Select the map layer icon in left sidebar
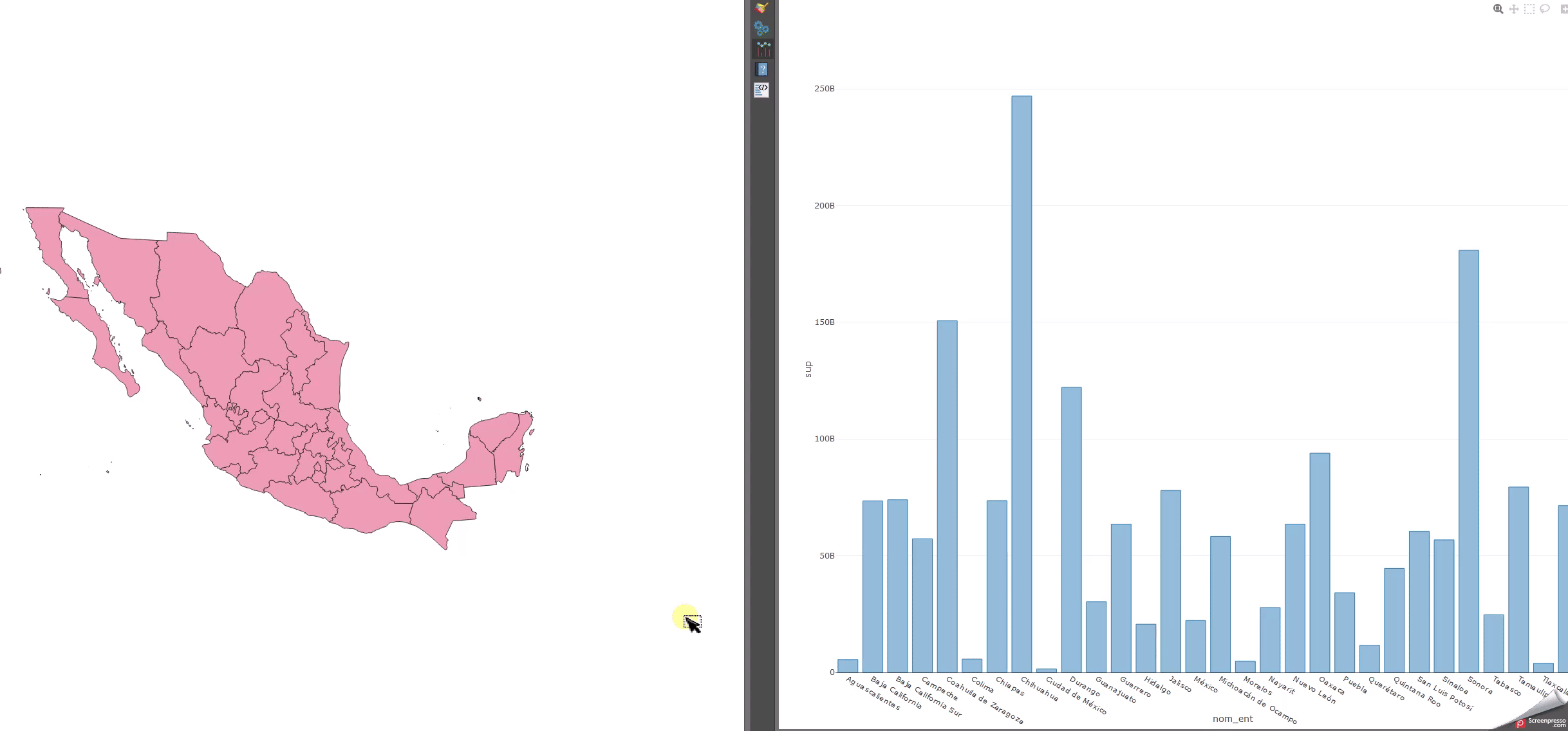1568x731 pixels. pyautogui.click(x=762, y=6)
